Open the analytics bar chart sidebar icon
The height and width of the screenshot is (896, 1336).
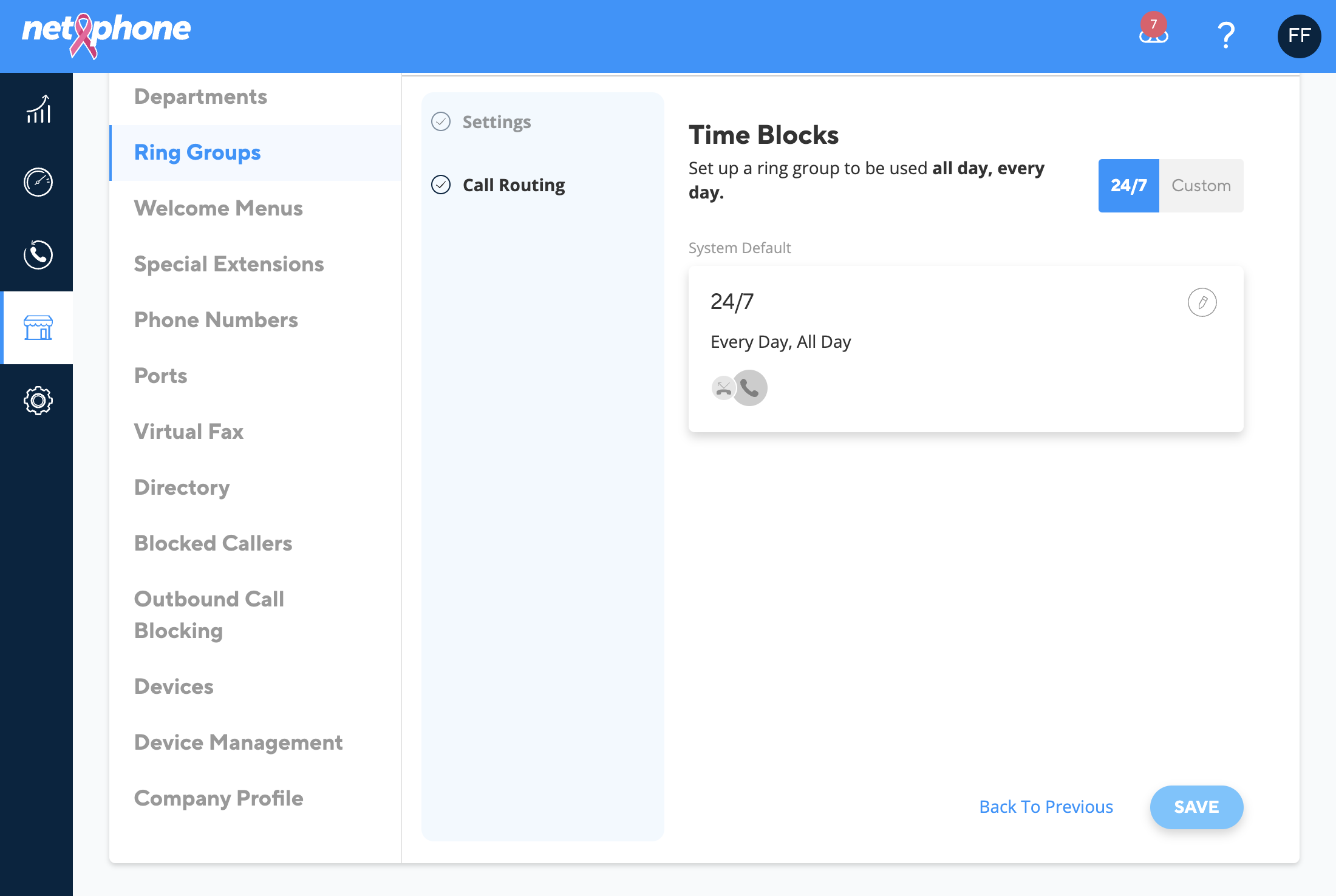click(38, 109)
